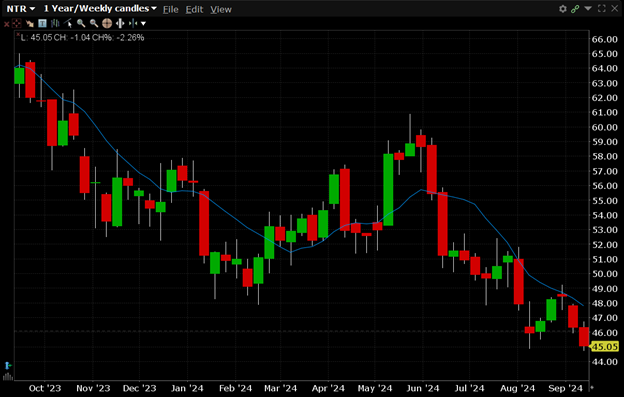The height and width of the screenshot is (397, 624).
Task: Open the File menu
Action: point(170,9)
